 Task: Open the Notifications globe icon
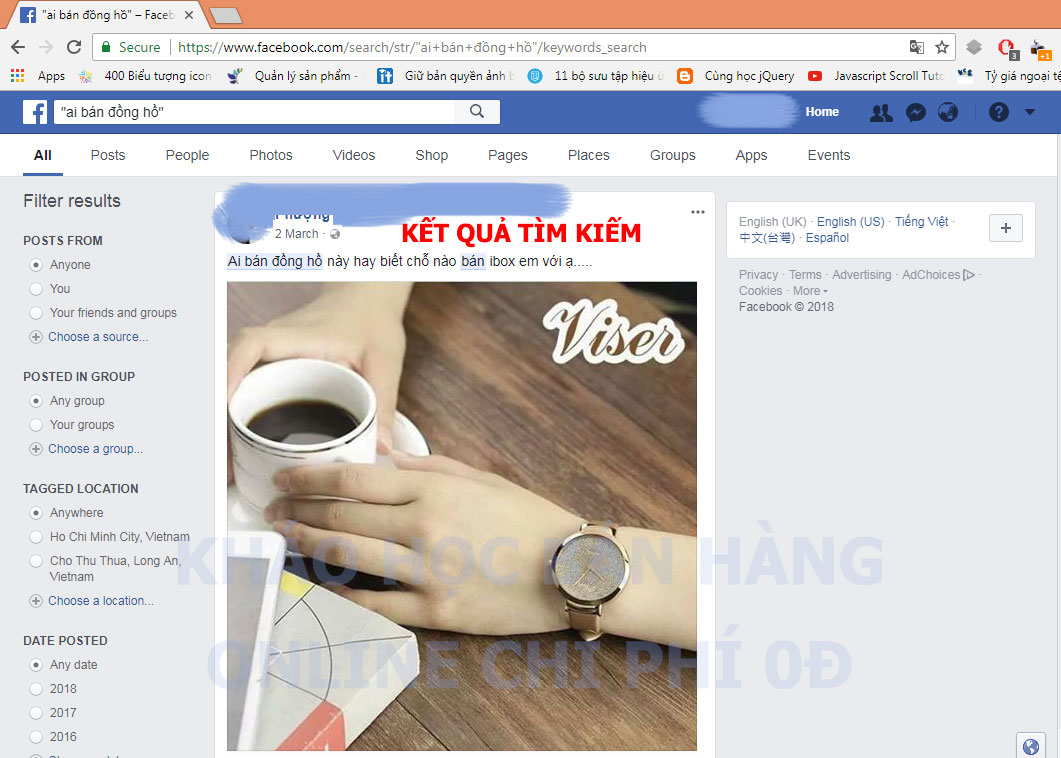[947, 112]
